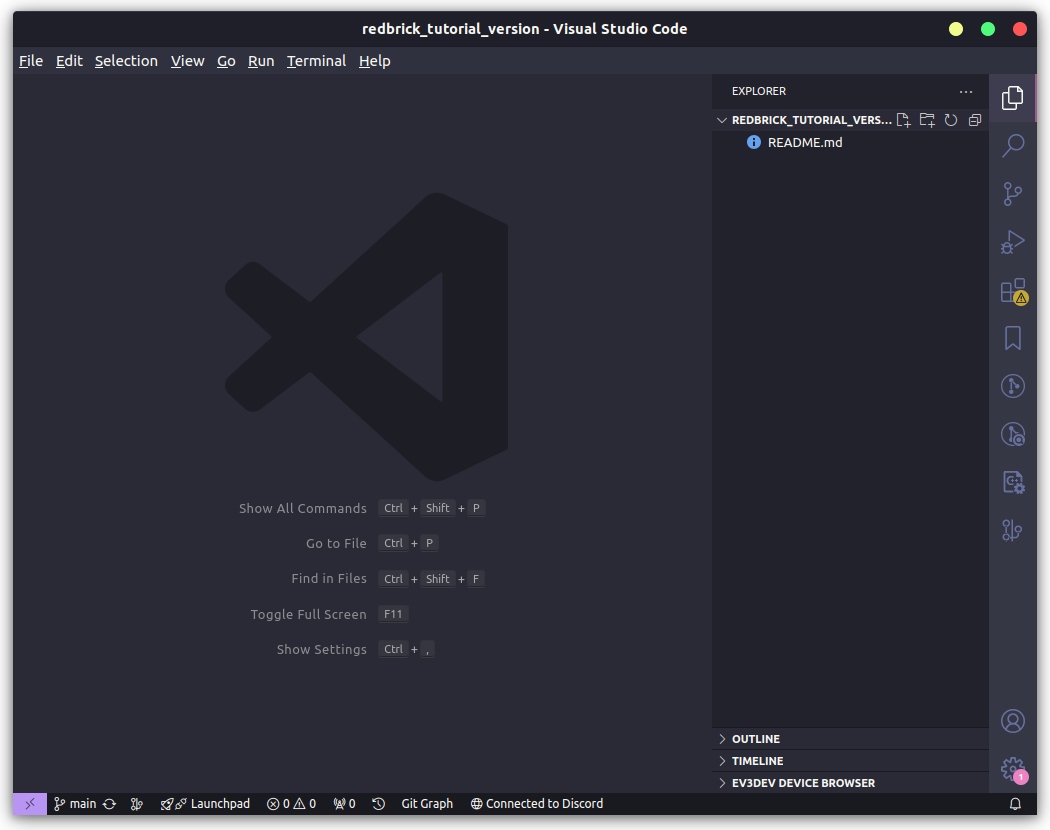Open Git Graph from the status bar

click(427, 804)
